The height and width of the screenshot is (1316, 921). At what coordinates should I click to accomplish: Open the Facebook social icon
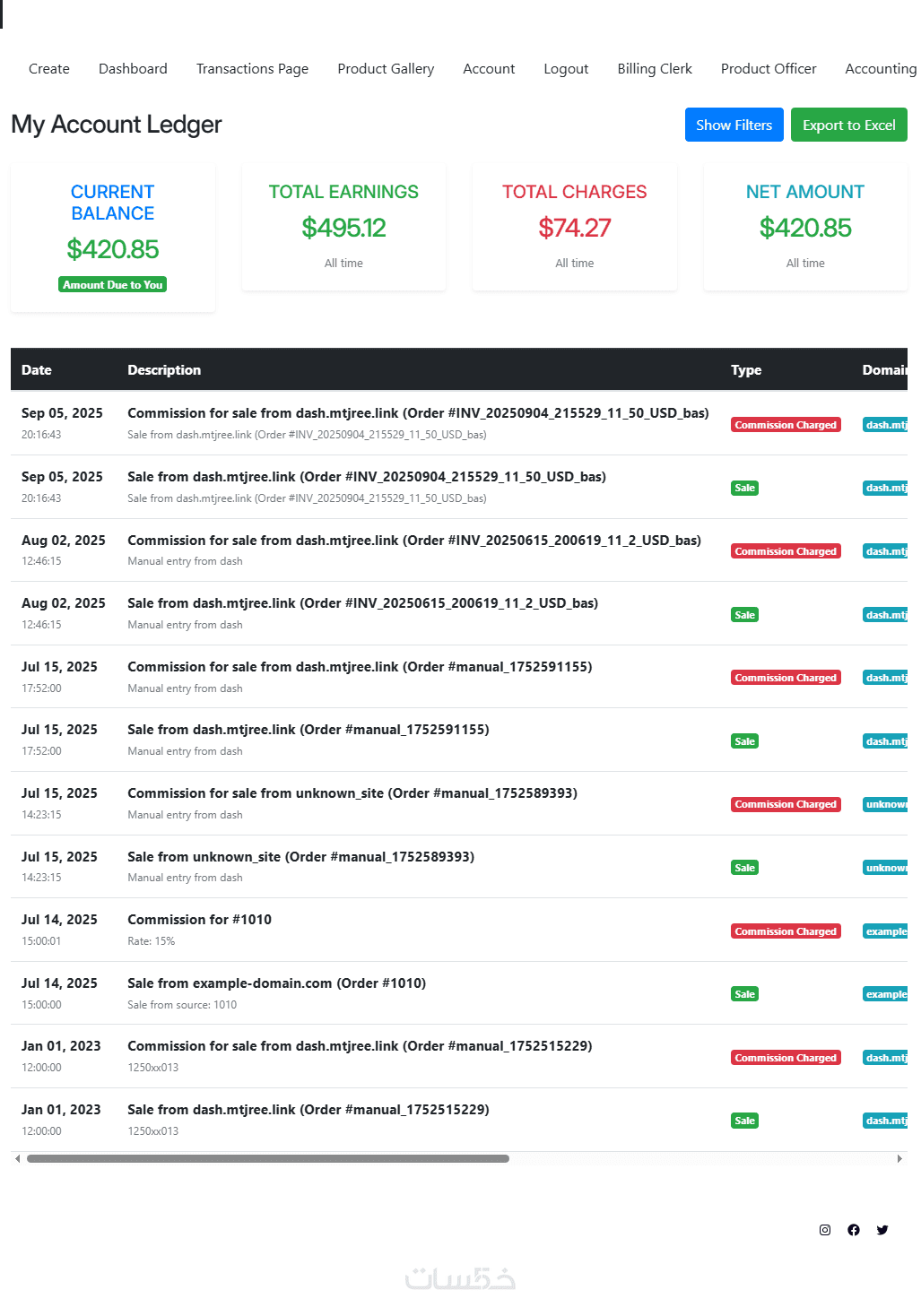point(854,1230)
